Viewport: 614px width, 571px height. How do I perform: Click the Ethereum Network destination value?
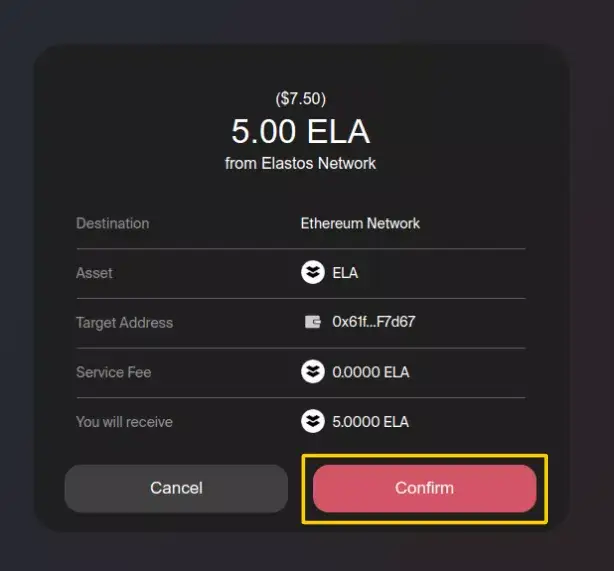[x=360, y=223]
